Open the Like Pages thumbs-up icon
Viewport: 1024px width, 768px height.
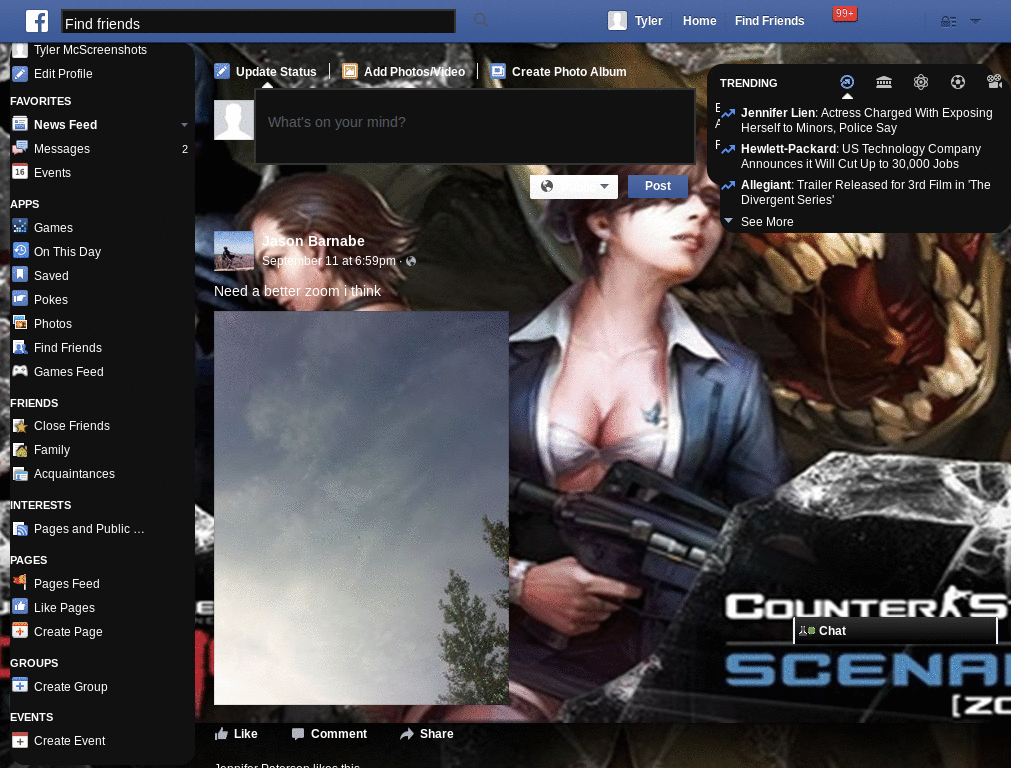(x=20, y=607)
